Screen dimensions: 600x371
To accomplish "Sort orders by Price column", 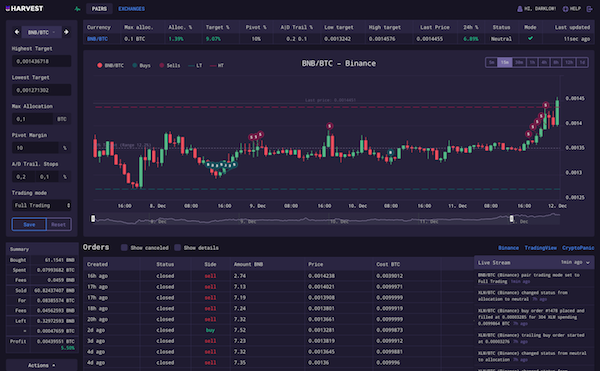I will coord(315,264).
